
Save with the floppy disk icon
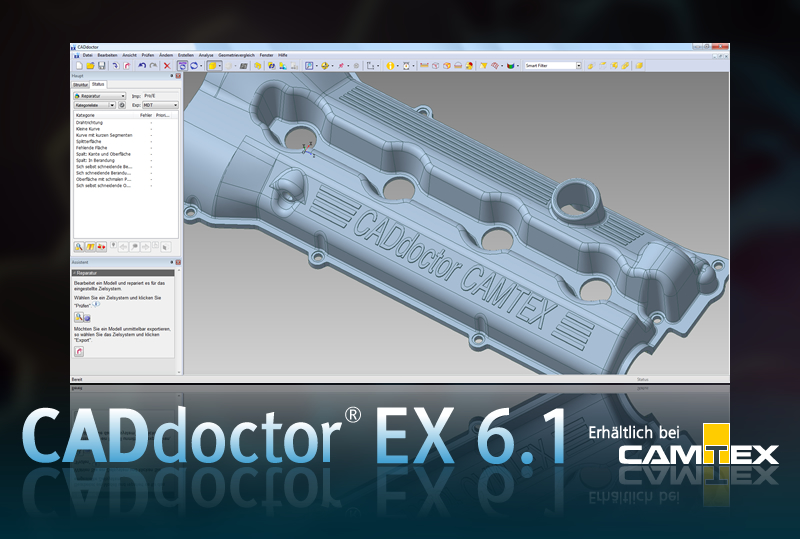click(x=102, y=66)
